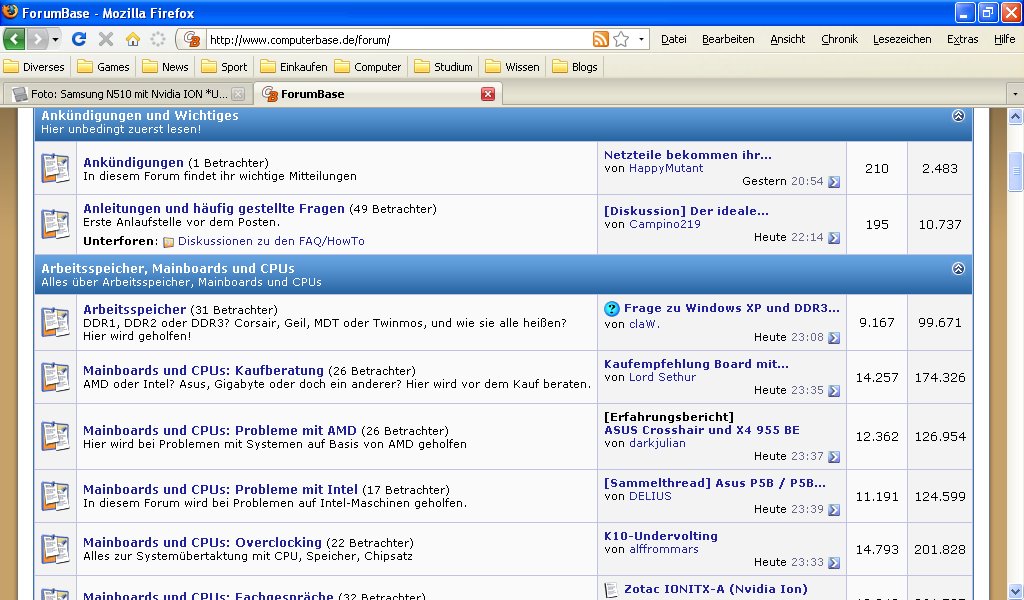Open the Chronik menu
The width and height of the screenshot is (1024, 600).
(839, 39)
